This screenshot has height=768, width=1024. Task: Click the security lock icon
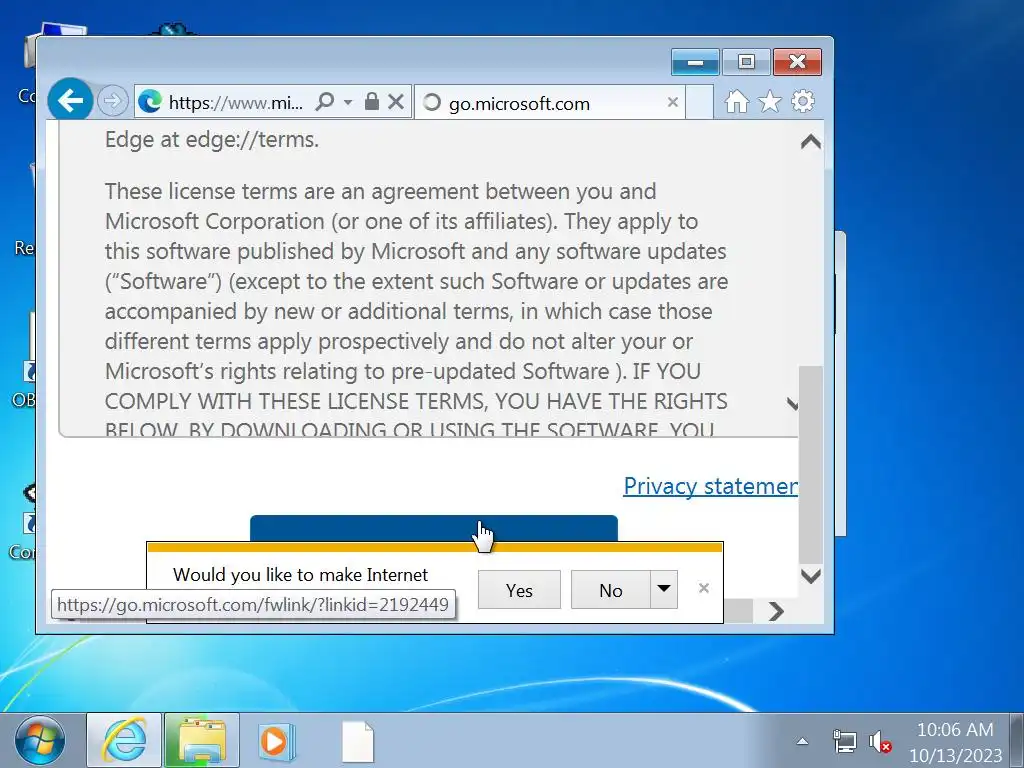tap(372, 101)
